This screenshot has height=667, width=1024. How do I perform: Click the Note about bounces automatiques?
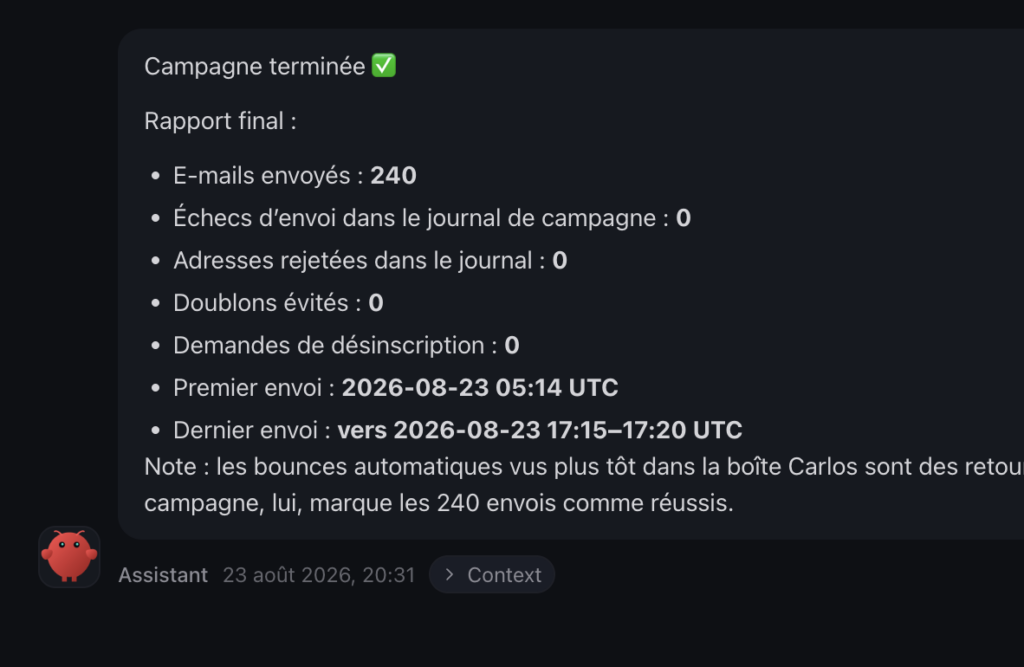tap(584, 467)
